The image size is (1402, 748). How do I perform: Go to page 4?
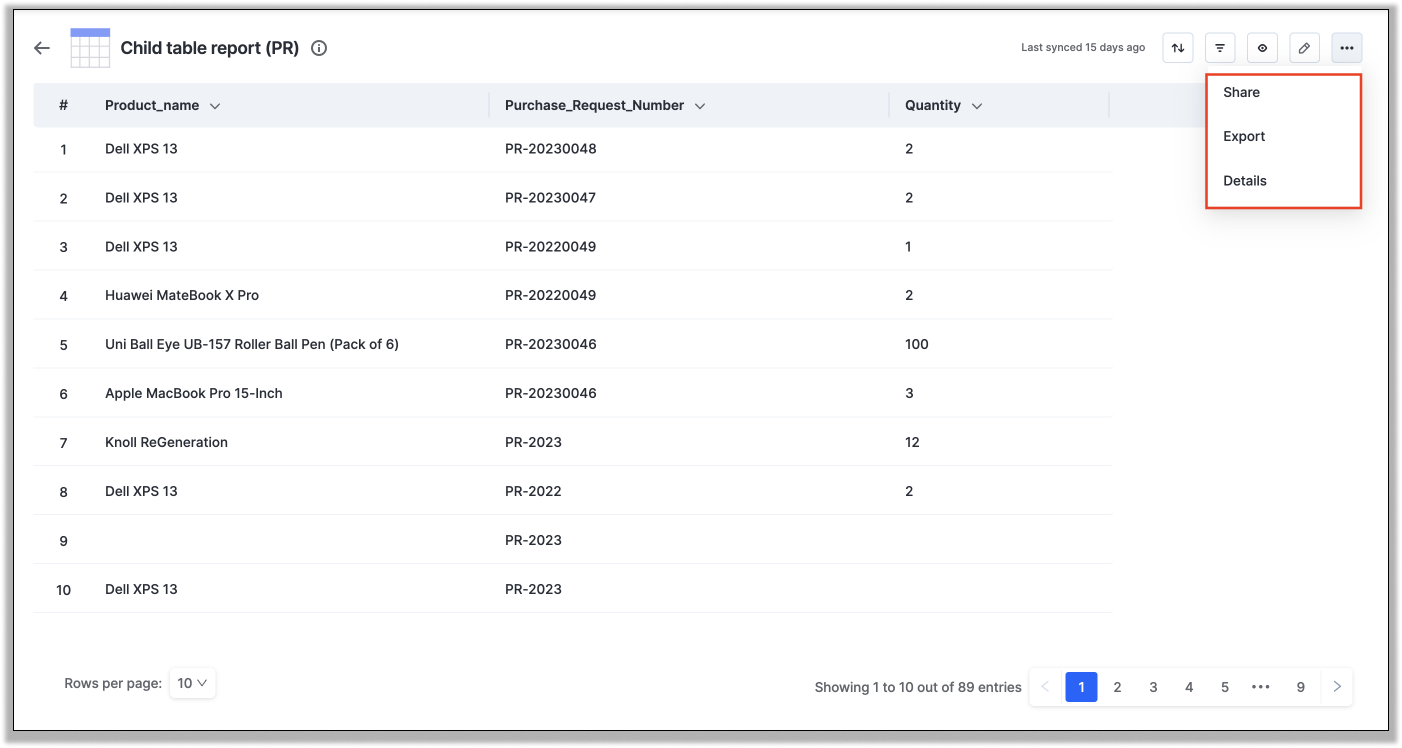tap(1189, 687)
